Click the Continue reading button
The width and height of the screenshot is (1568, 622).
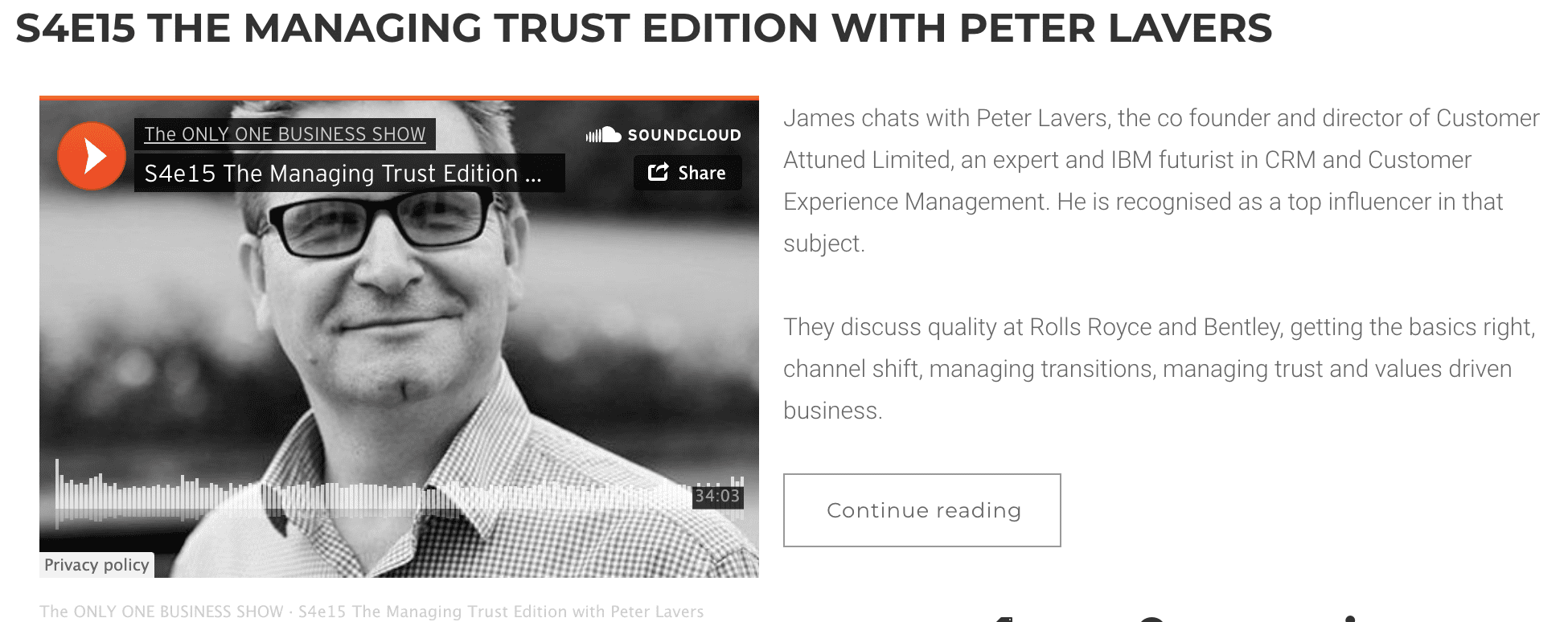[922, 510]
